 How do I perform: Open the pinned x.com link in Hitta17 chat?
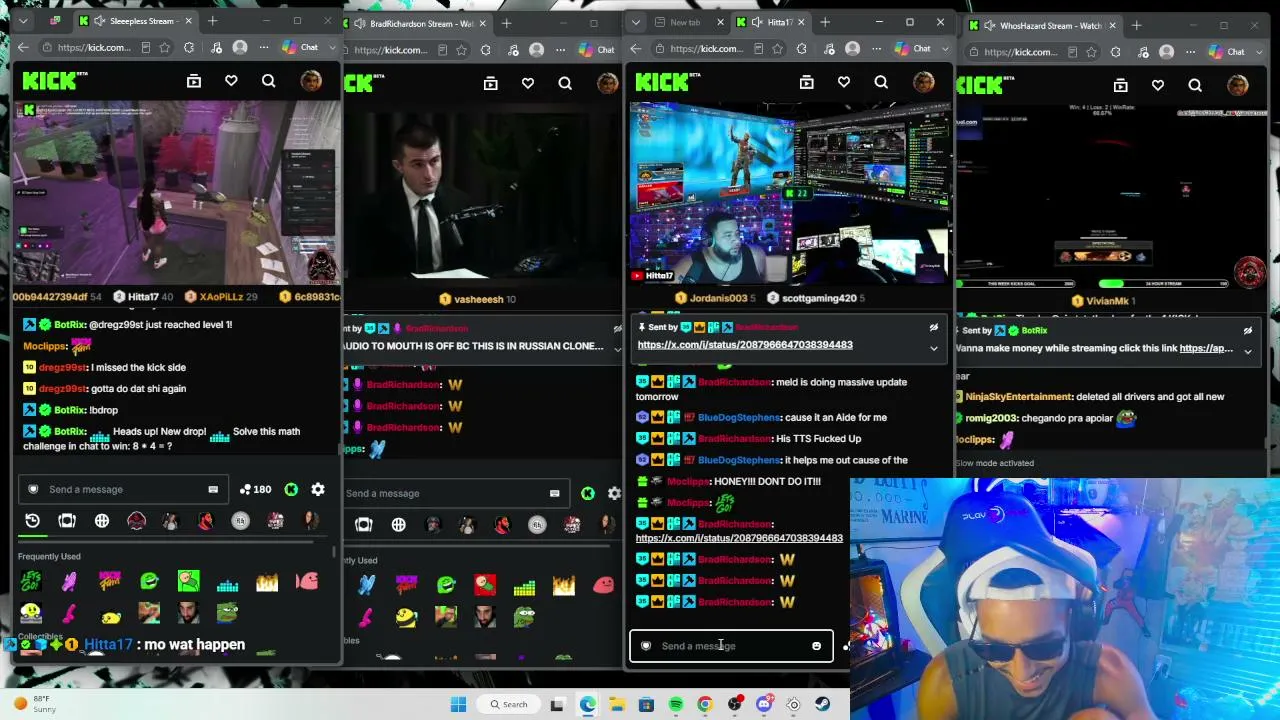(745, 345)
